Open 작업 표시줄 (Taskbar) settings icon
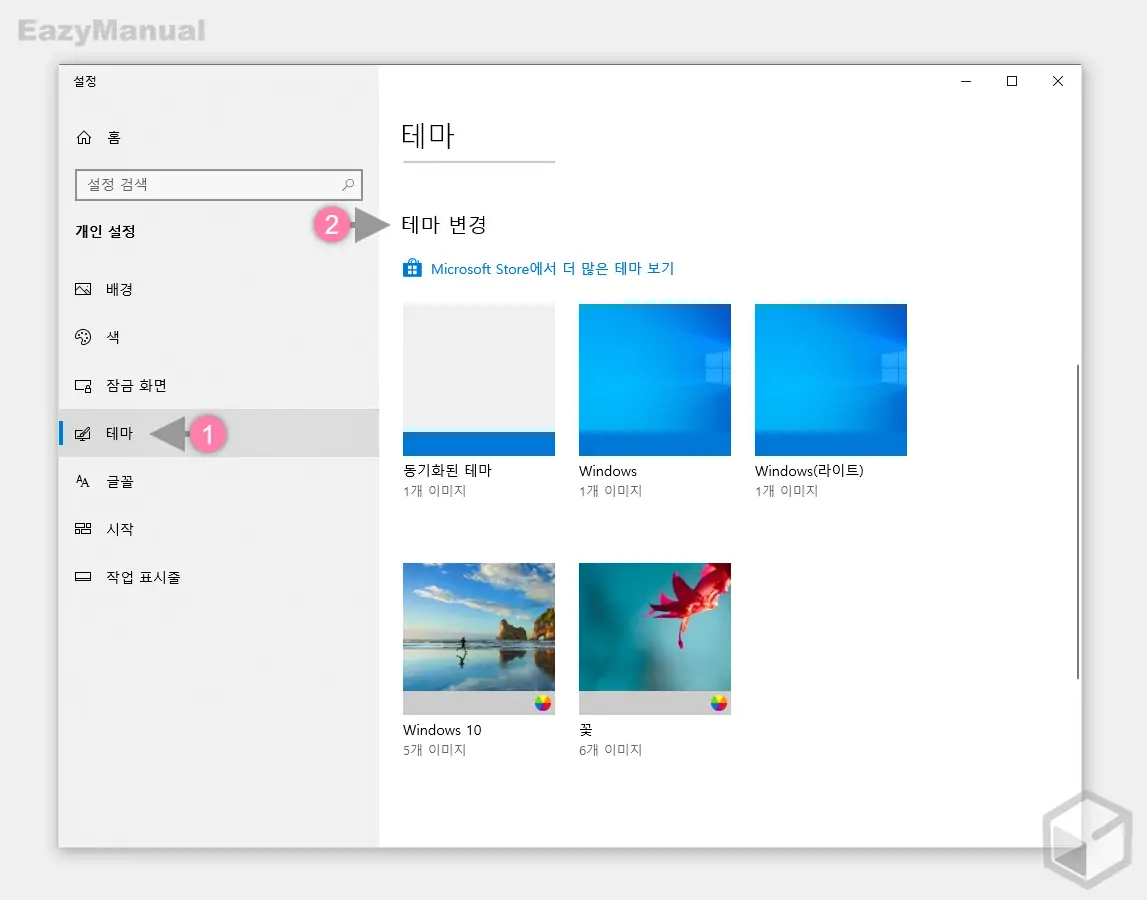The width and height of the screenshot is (1147, 900). (x=83, y=577)
